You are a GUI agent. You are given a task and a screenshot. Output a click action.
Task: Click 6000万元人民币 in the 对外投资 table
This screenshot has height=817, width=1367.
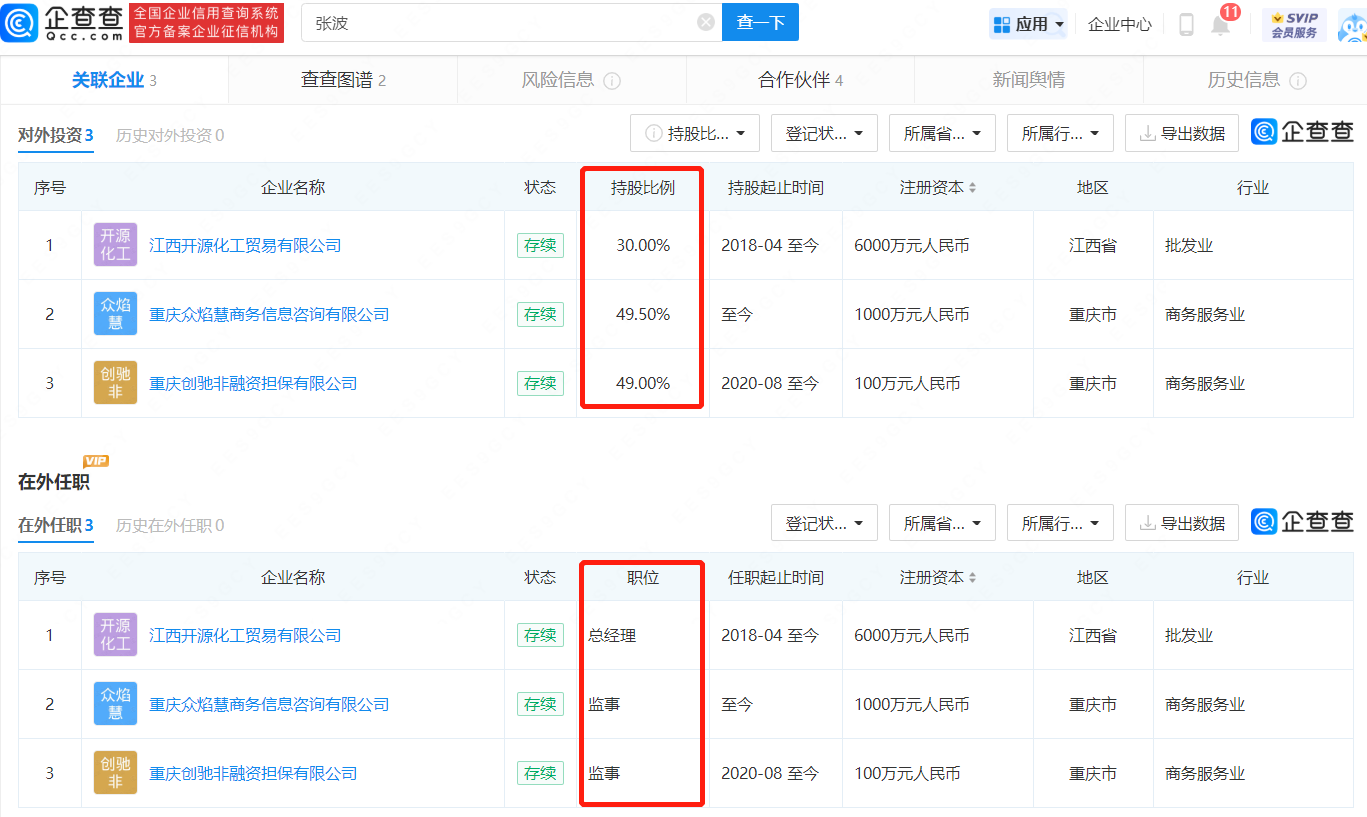pyautogui.click(x=912, y=245)
